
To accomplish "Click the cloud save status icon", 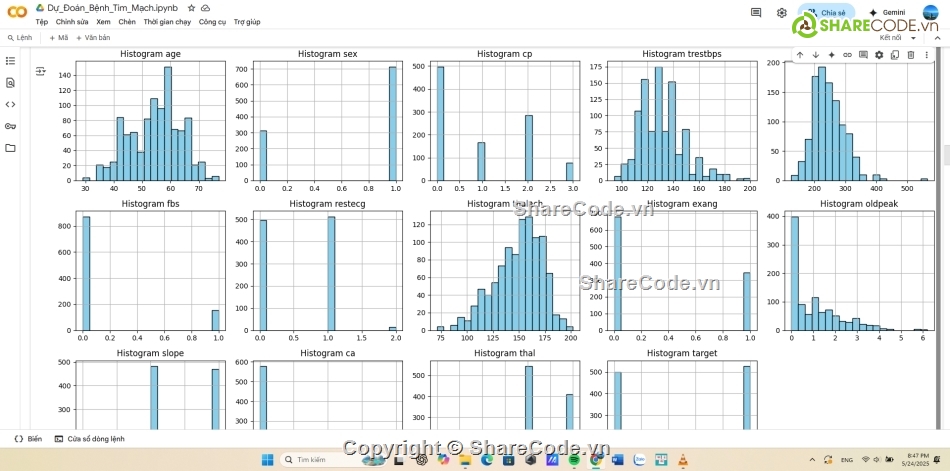I will tap(205, 8).
